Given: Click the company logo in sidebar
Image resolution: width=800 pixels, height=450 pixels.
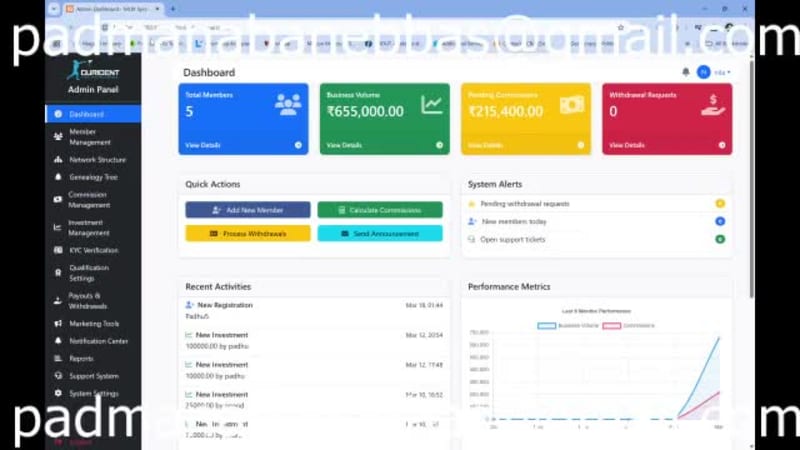Looking at the screenshot, I should (x=93, y=70).
